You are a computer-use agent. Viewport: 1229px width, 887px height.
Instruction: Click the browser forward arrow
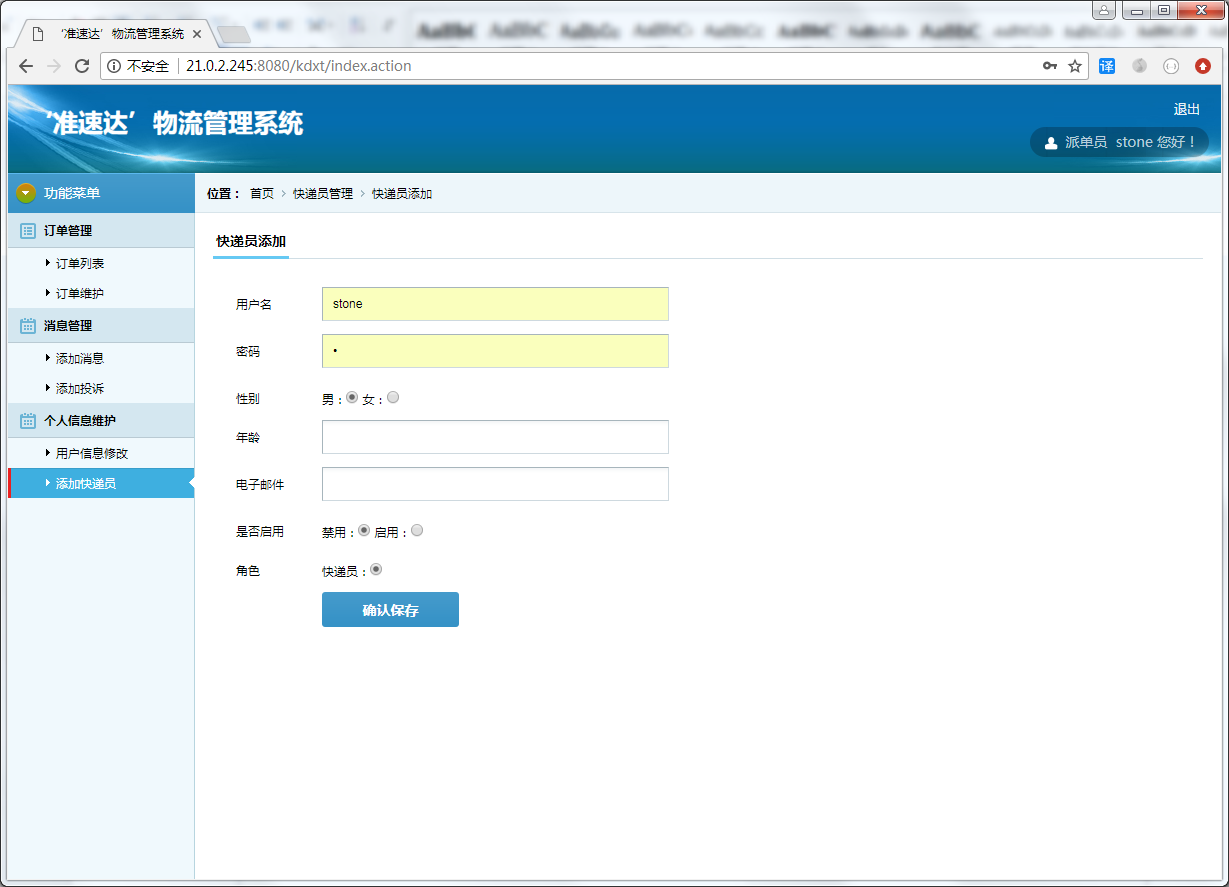(x=54, y=66)
